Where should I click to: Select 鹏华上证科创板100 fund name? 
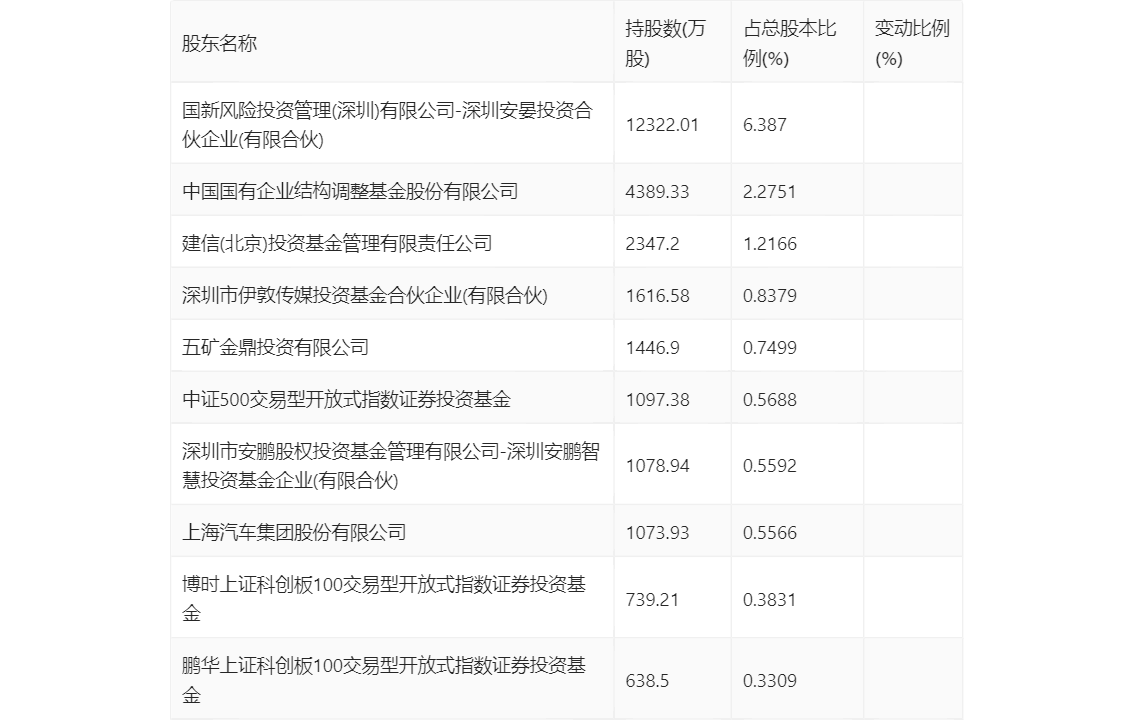(384, 680)
